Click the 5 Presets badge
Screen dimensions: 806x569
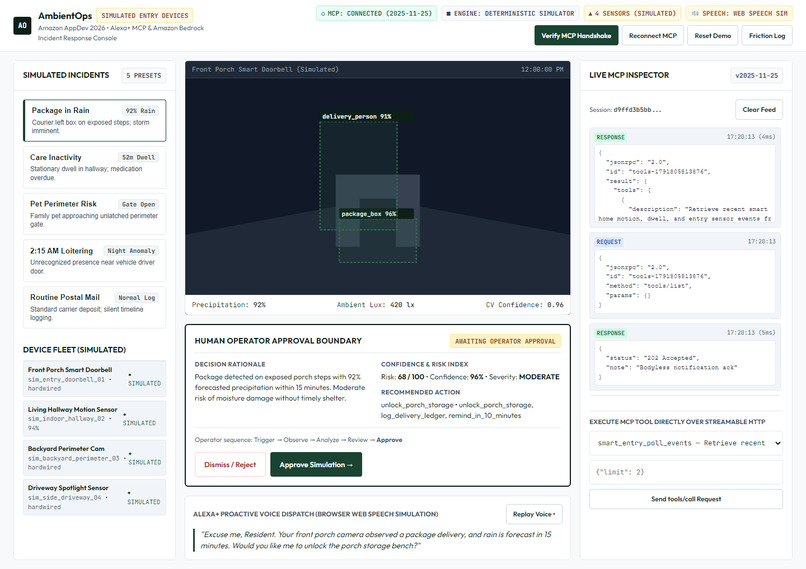143,75
